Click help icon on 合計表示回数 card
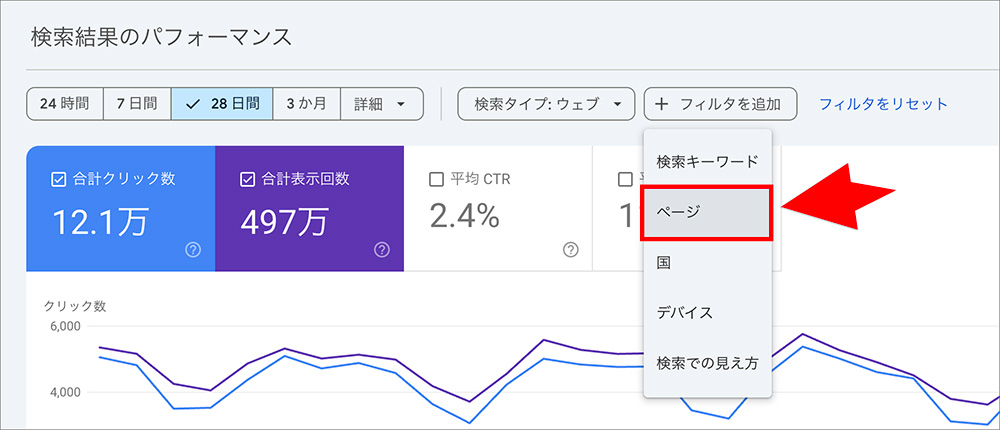Screen dimensions: 1000x430 coord(381,250)
